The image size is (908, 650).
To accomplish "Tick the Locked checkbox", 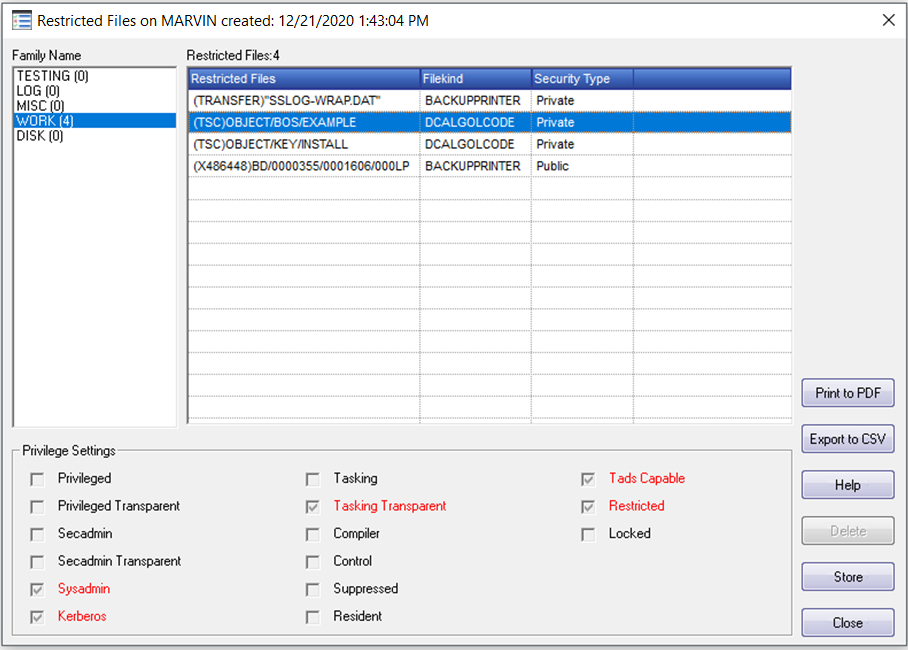I will 588,534.
